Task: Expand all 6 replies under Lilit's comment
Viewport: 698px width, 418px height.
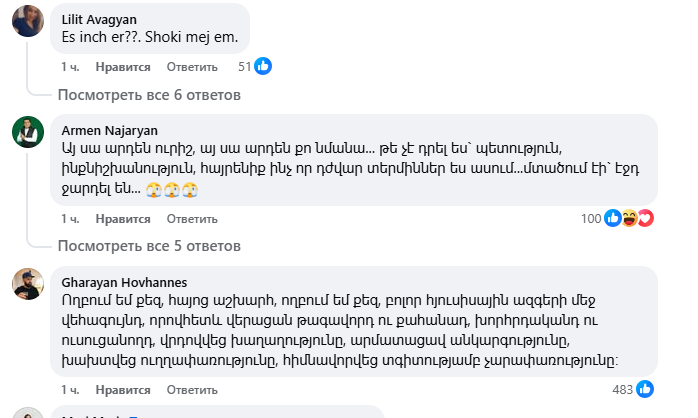Action: coord(149,95)
